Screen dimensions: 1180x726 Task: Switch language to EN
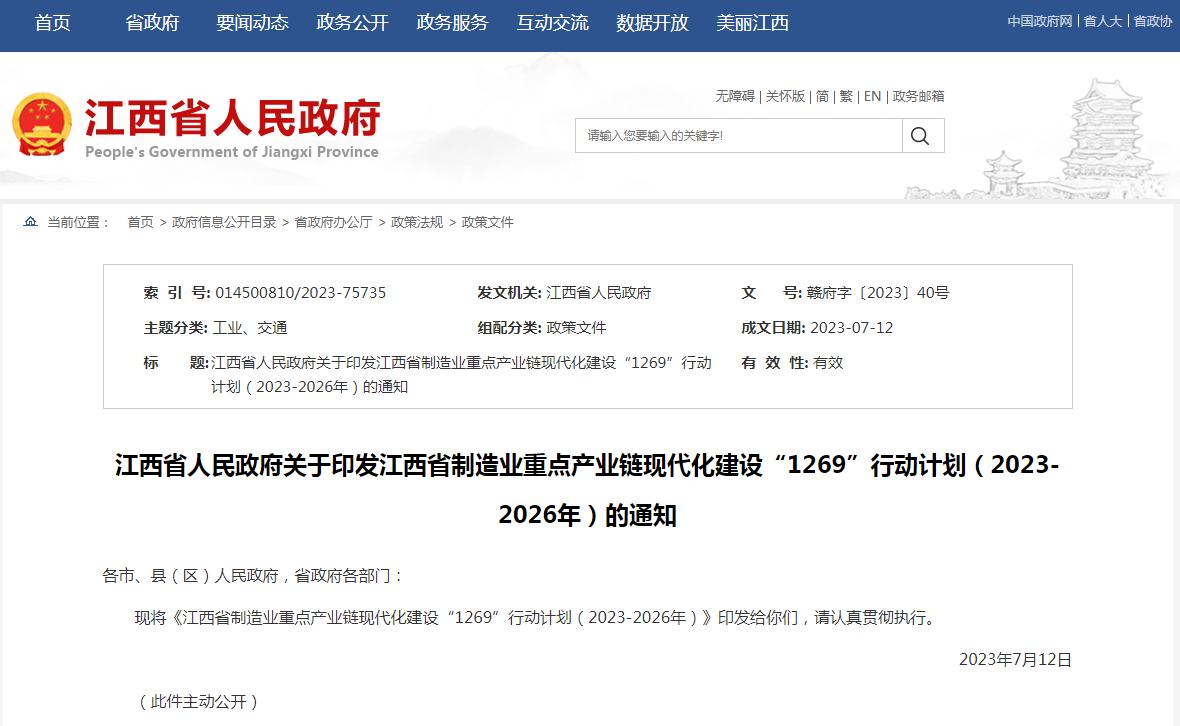(872, 96)
